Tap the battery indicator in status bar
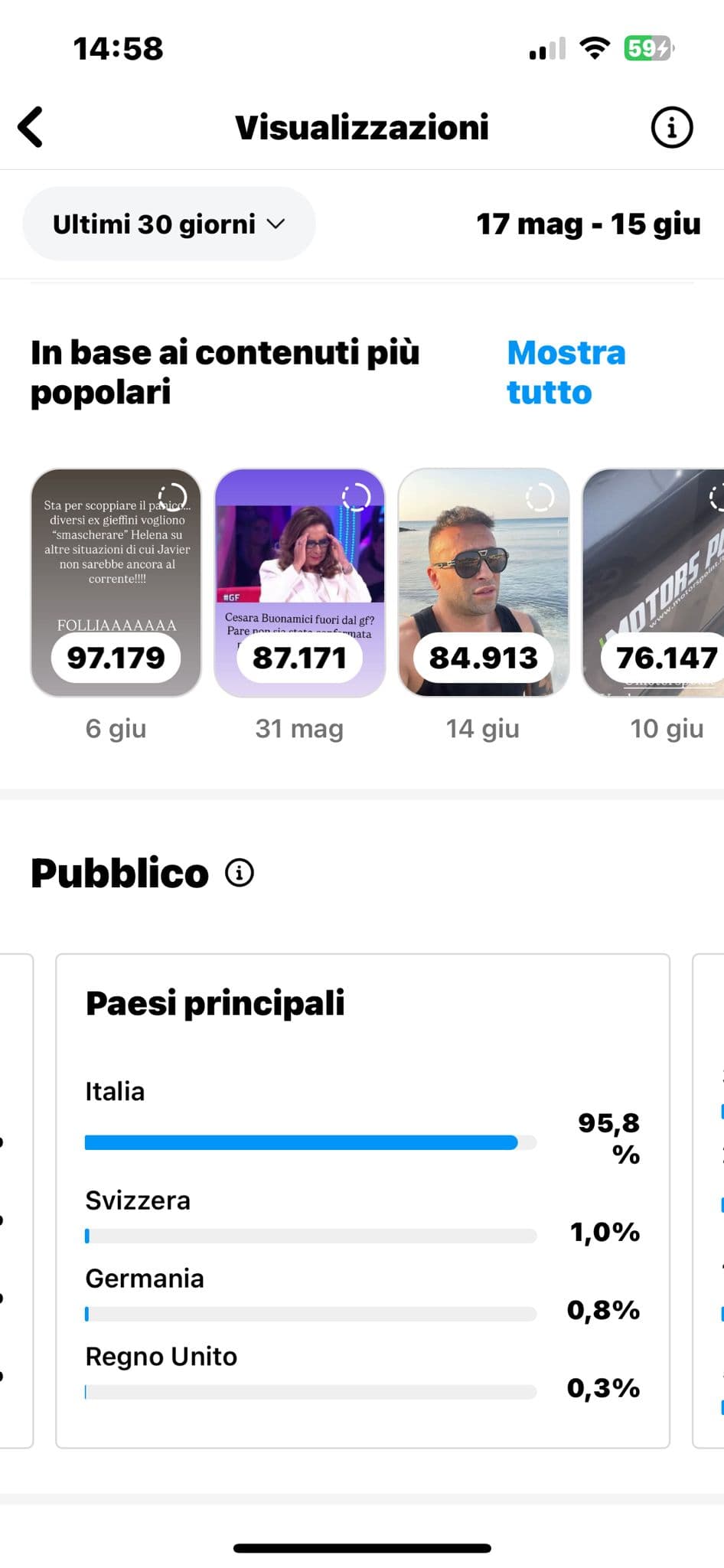The width and height of the screenshot is (724, 1568). (x=648, y=49)
